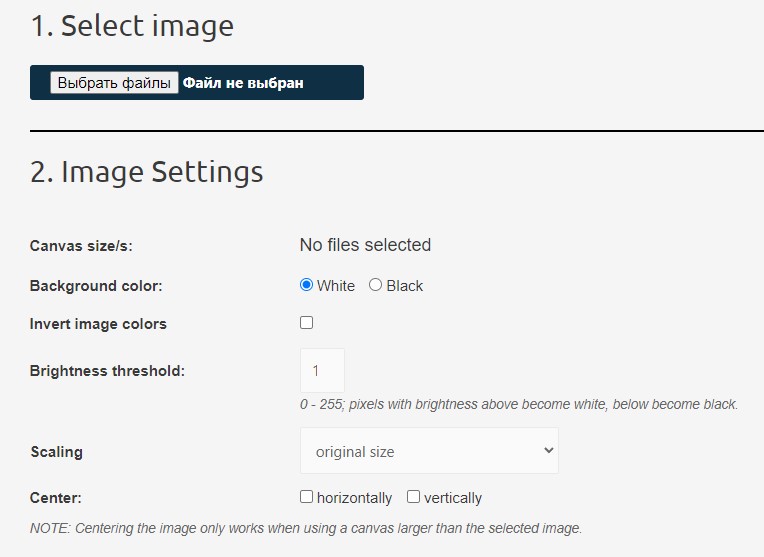The image size is (764, 557).
Task: Click the "1. Select image" heading
Action: [132, 26]
